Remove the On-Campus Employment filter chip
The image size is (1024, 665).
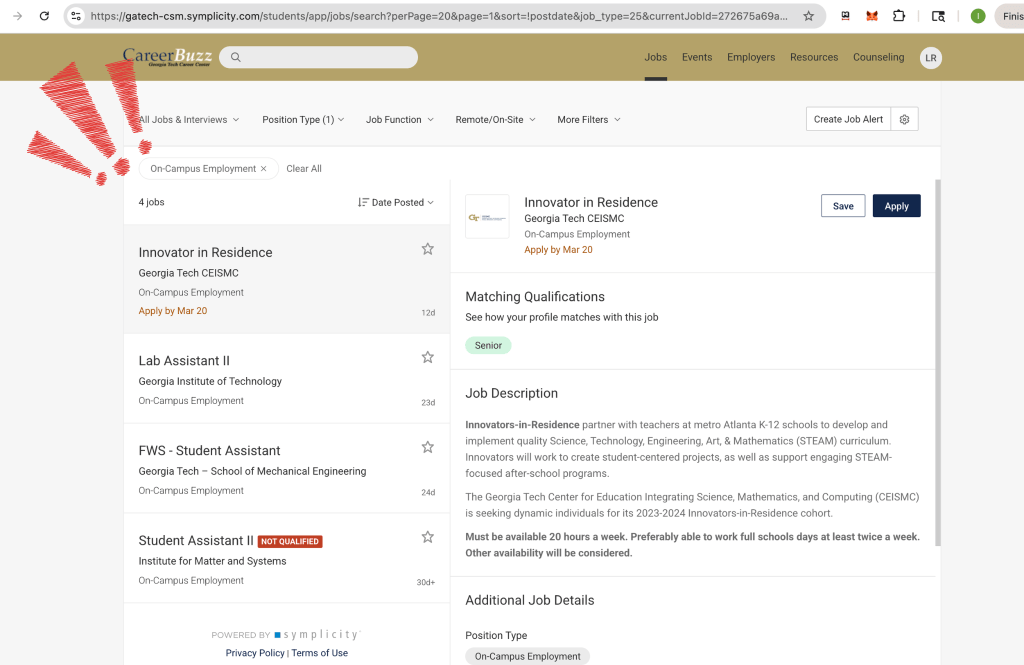pyautogui.click(x=264, y=169)
